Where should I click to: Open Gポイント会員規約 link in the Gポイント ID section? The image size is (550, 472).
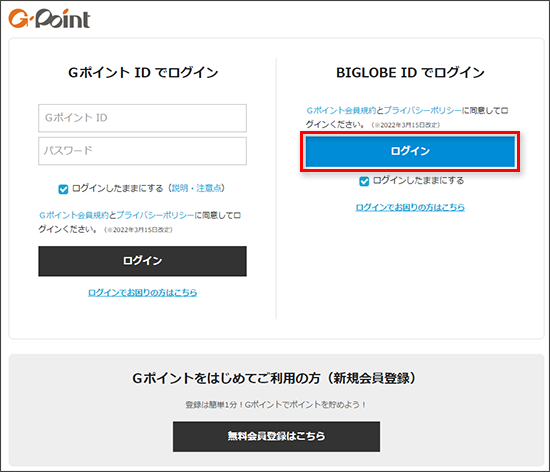point(74,215)
